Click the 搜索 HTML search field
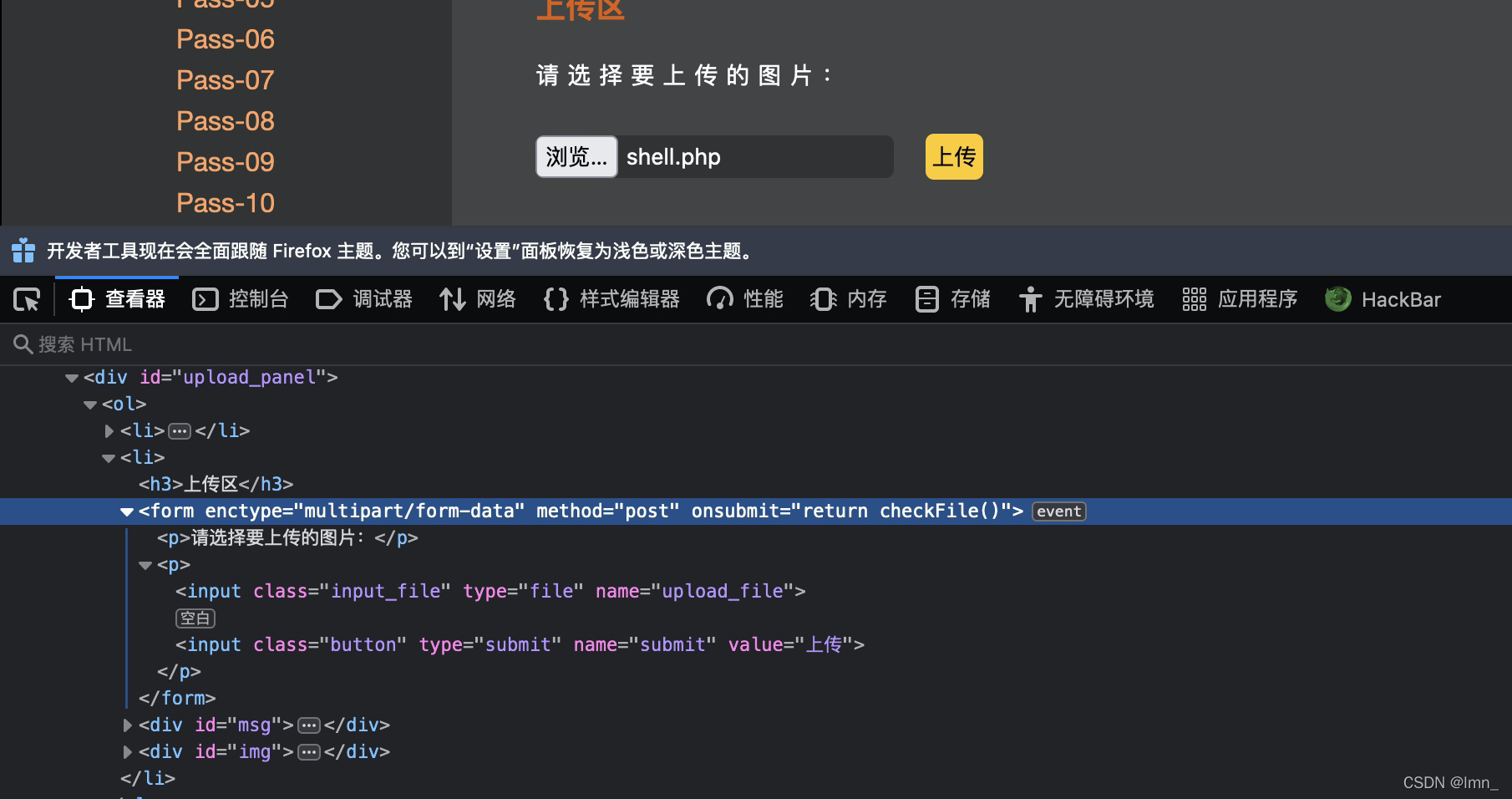The width and height of the screenshot is (1512, 799). [x=756, y=344]
